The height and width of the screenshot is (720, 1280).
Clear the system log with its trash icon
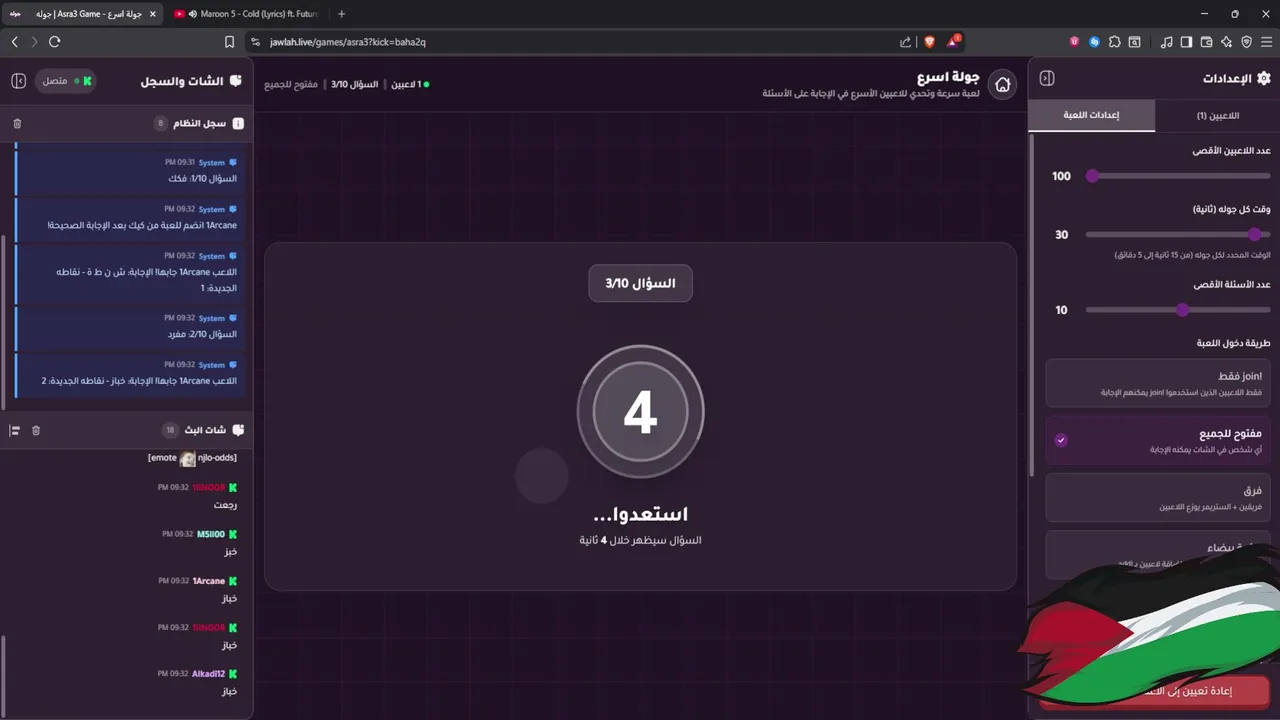17,123
